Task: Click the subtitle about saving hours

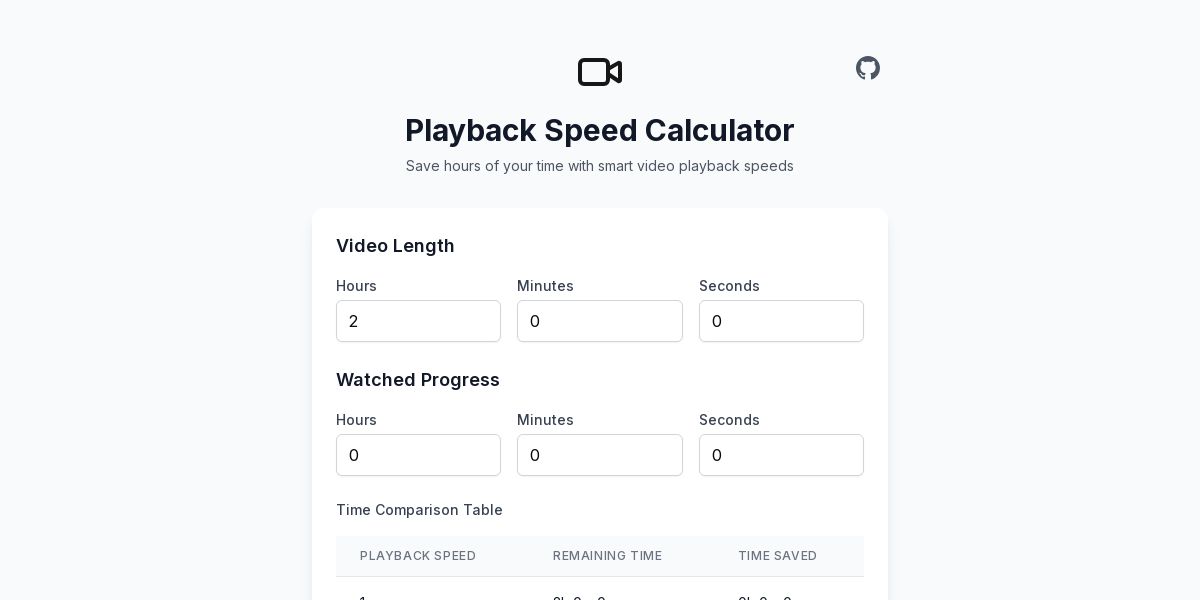Action: (600, 166)
